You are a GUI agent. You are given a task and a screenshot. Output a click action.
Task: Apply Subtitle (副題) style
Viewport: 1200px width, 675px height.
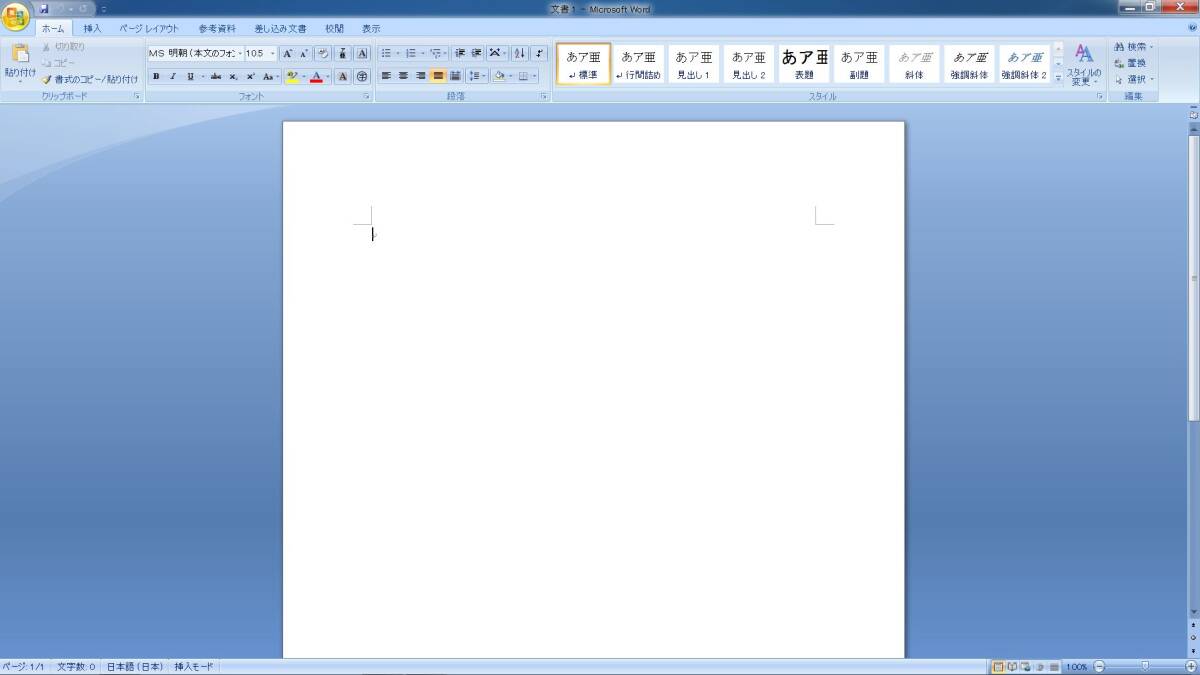[859, 64]
